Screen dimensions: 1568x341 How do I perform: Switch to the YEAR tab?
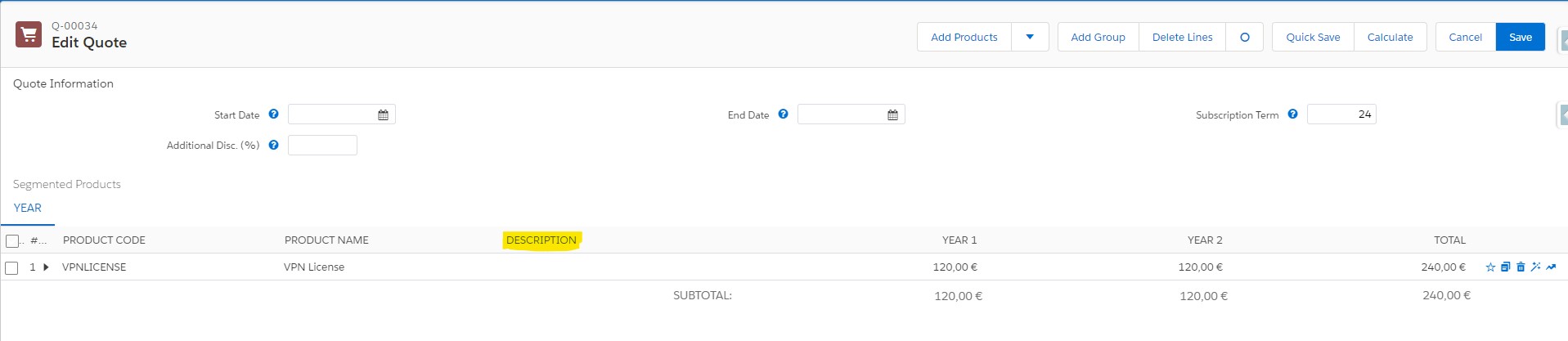coord(28,209)
